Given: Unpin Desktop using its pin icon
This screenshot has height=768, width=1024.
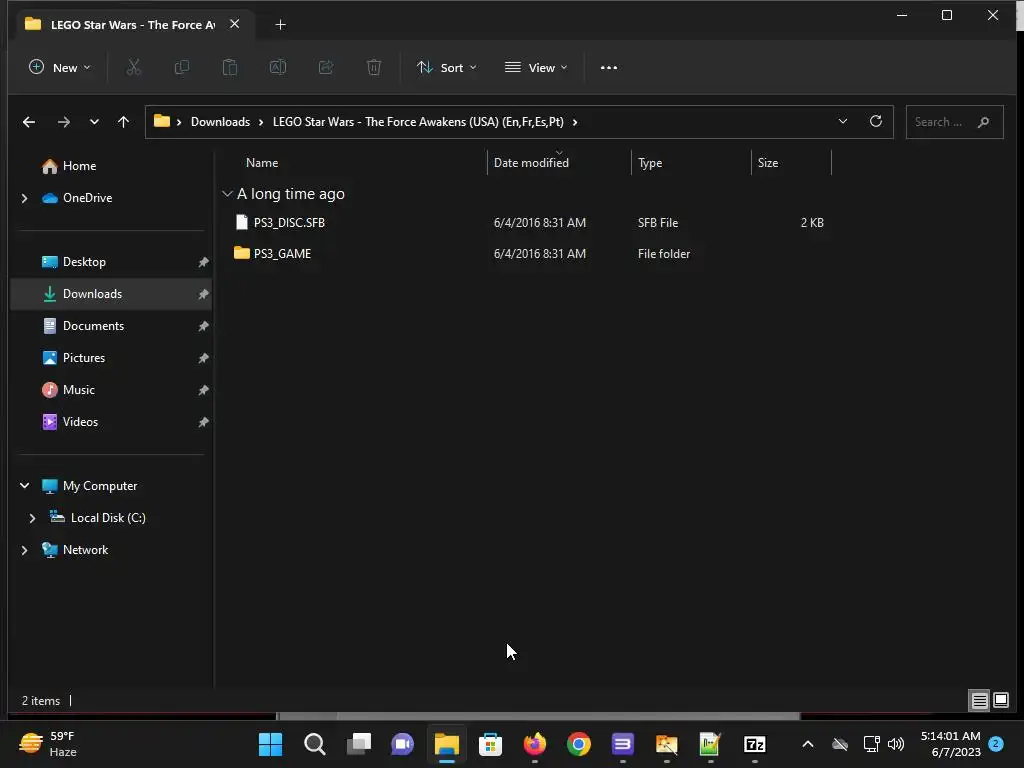Looking at the screenshot, I should click(x=203, y=262).
